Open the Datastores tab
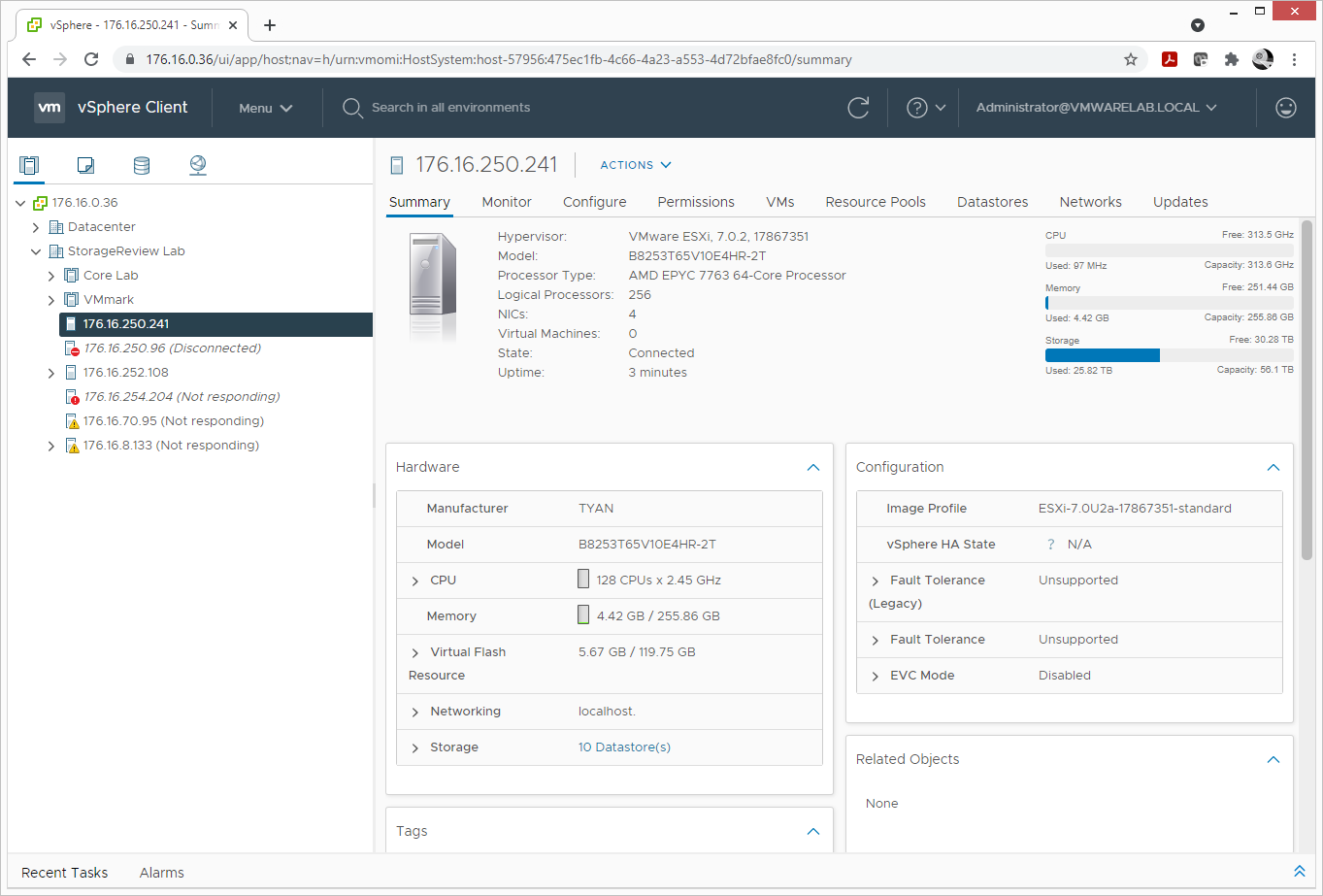This screenshot has width=1323, height=896. [x=993, y=202]
